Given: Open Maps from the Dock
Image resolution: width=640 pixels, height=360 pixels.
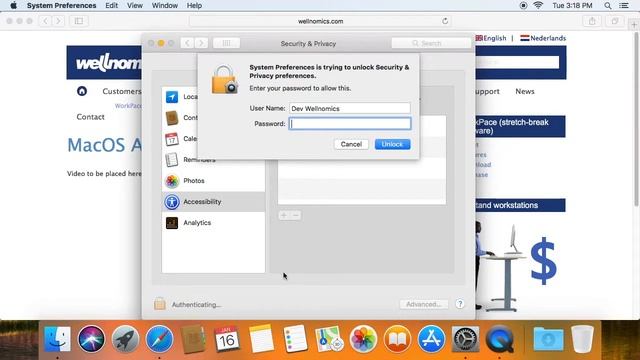Looking at the screenshot, I should tap(329, 339).
